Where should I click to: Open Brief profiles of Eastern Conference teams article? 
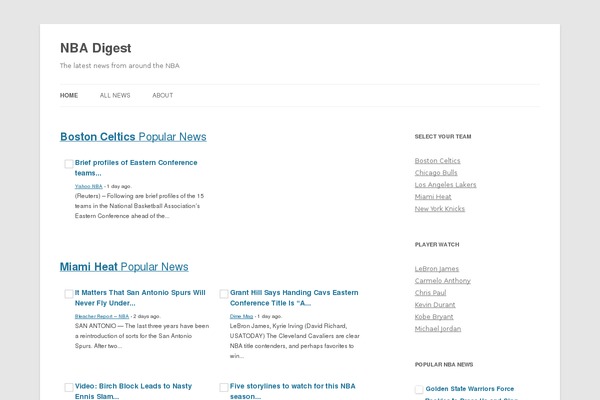click(136, 168)
